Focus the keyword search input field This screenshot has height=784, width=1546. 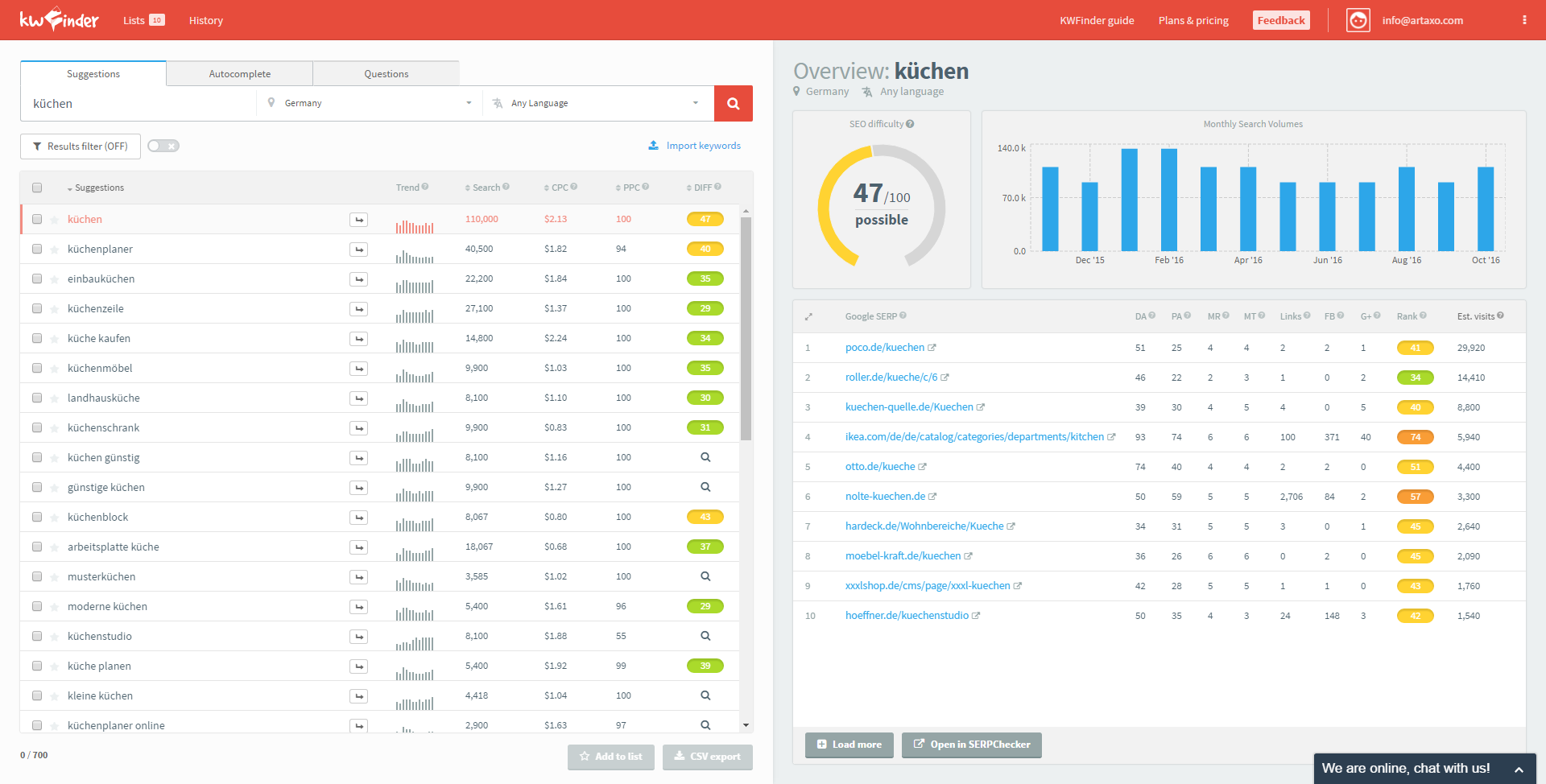(x=138, y=103)
